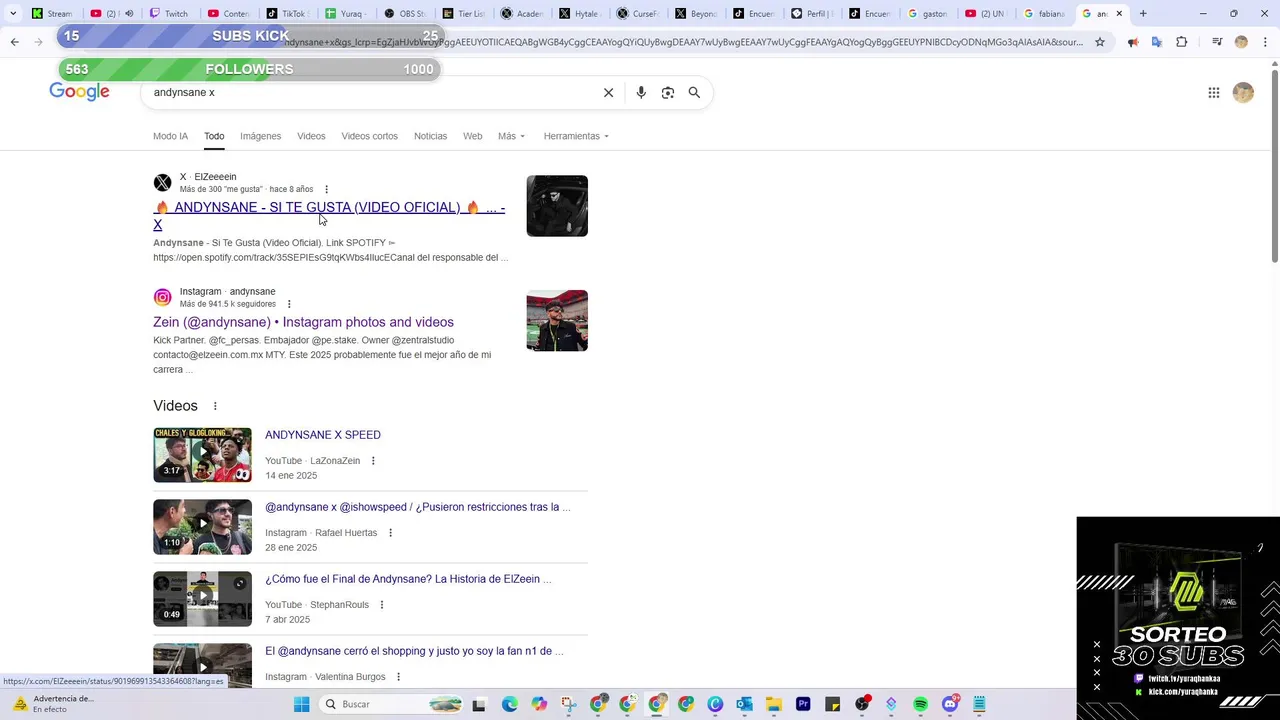Select the Noticias search tab
The image size is (1280, 720).
430,136
